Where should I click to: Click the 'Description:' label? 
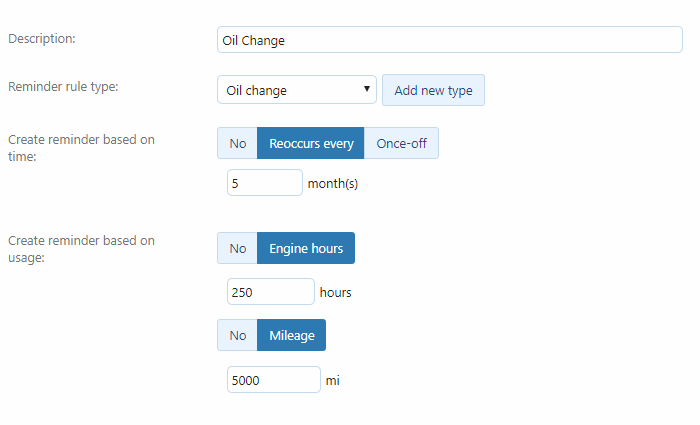(x=42, y=39)
